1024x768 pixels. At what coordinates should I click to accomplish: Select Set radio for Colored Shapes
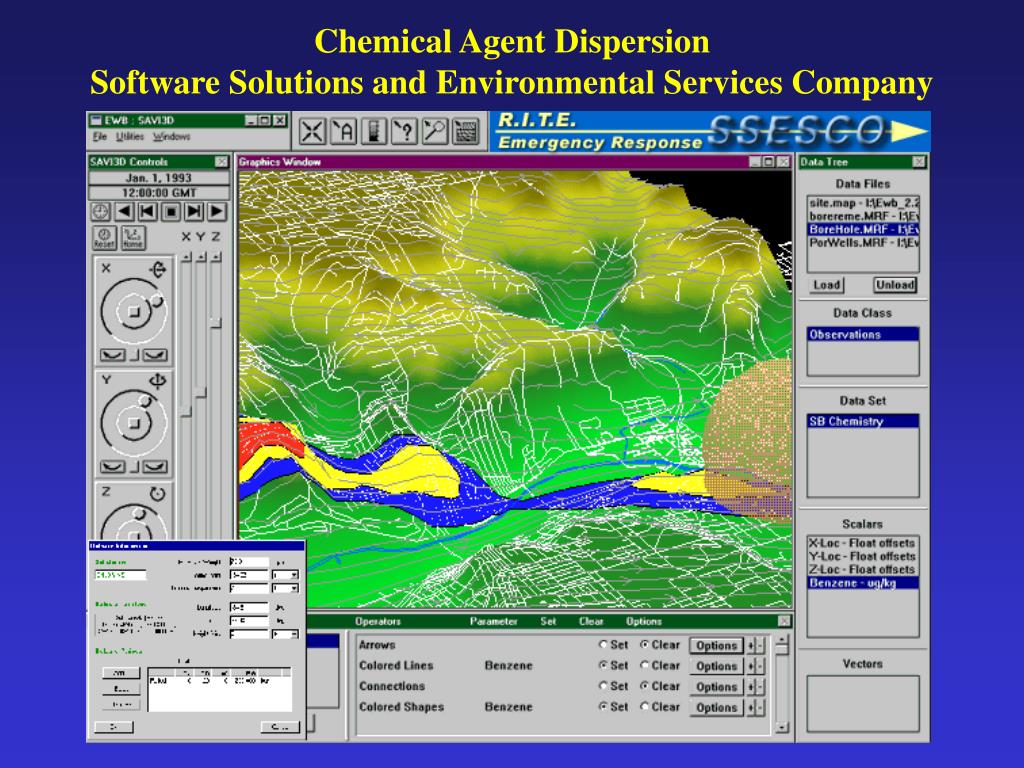[603, 707]
